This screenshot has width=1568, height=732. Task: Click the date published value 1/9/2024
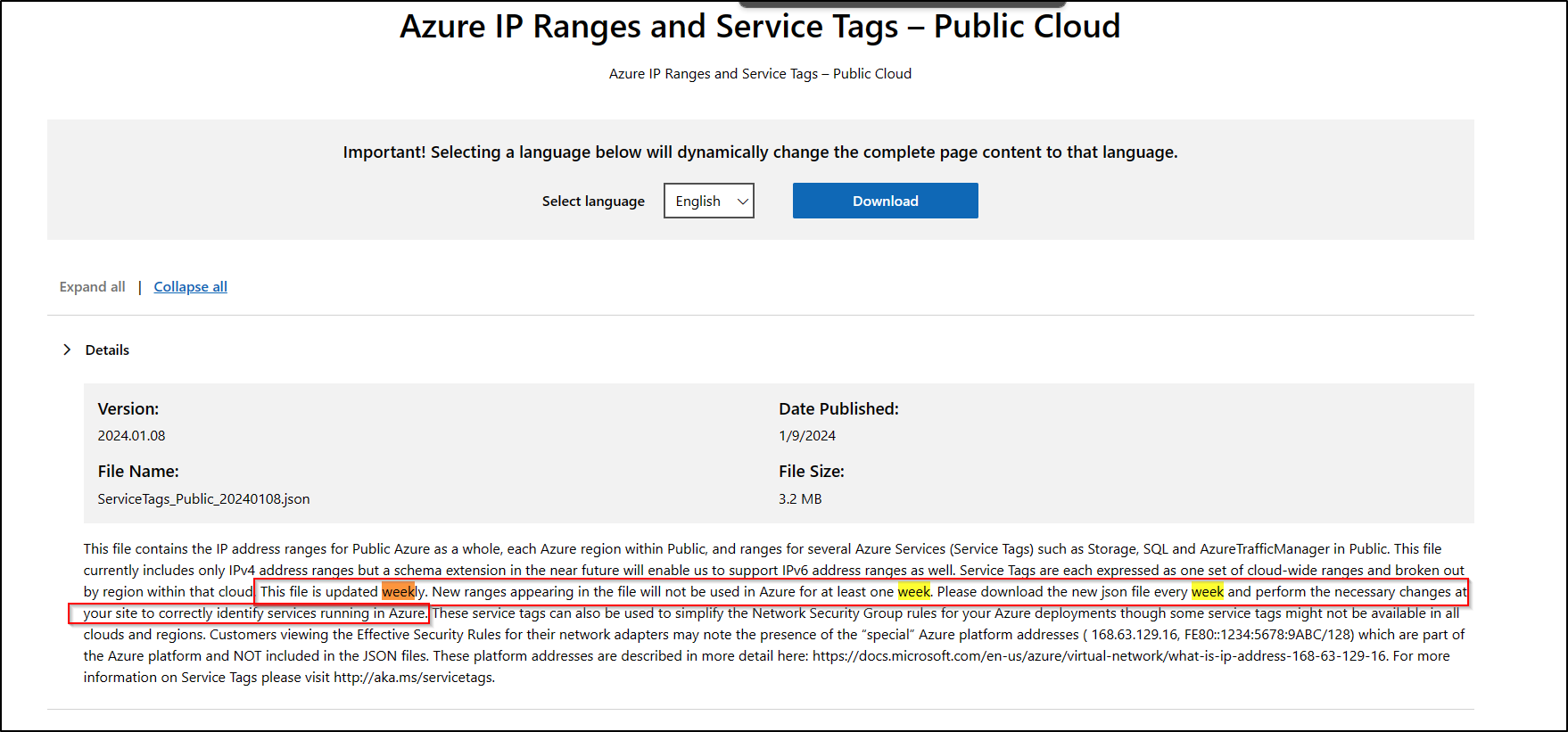click(807, 435)
